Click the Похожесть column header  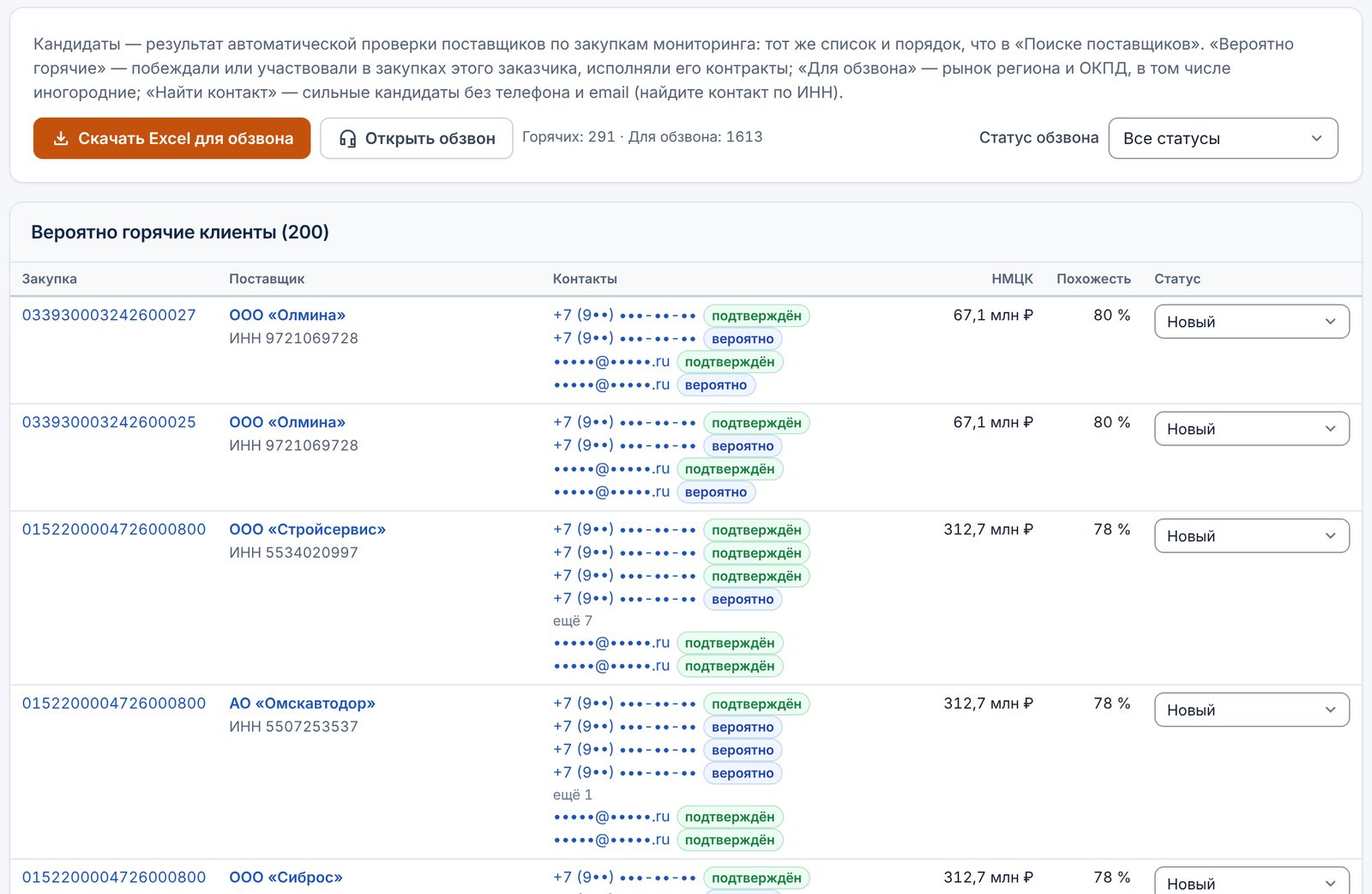pyautogui.click(x=1093, y=279)
